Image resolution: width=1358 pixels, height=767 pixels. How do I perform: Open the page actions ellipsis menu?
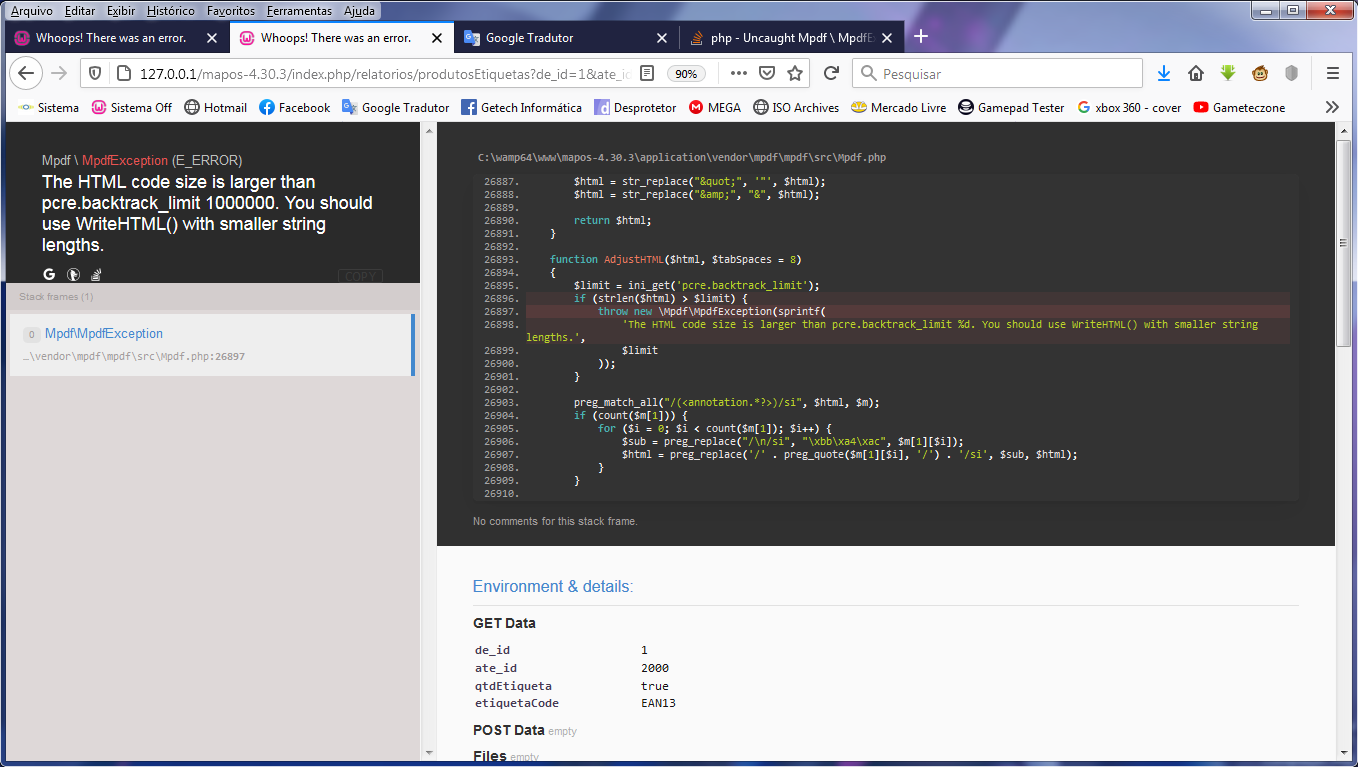pos(739,73)
